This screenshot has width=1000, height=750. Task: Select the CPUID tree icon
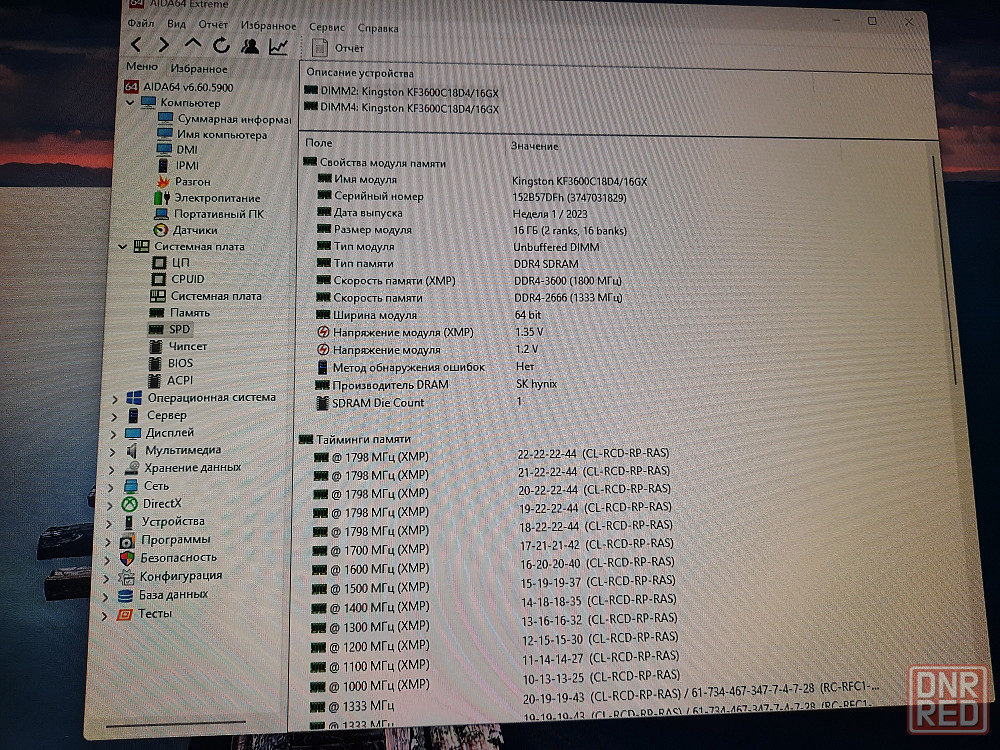pos(158,279)
